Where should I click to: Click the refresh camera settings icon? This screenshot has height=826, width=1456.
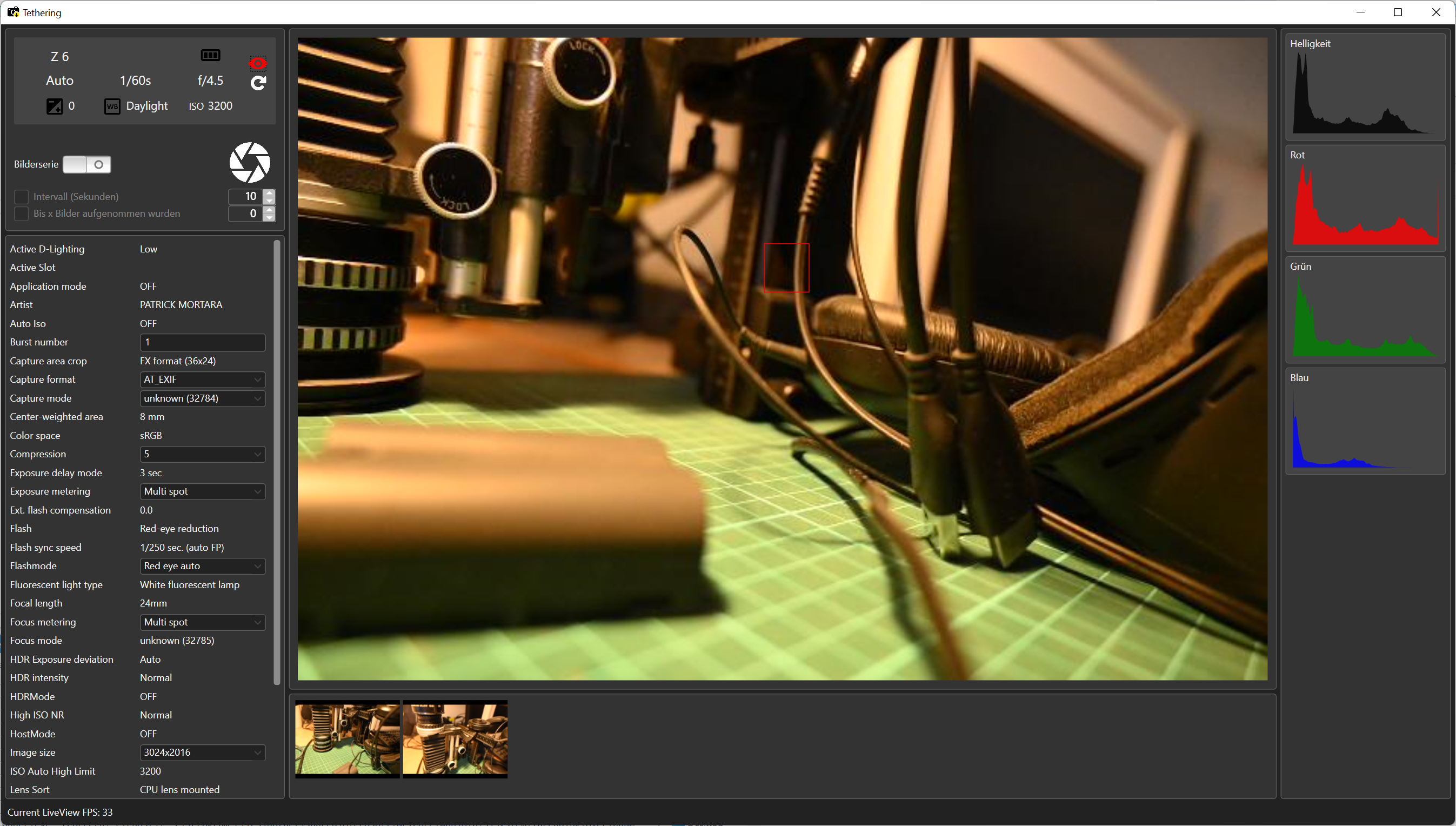point(258,83)
